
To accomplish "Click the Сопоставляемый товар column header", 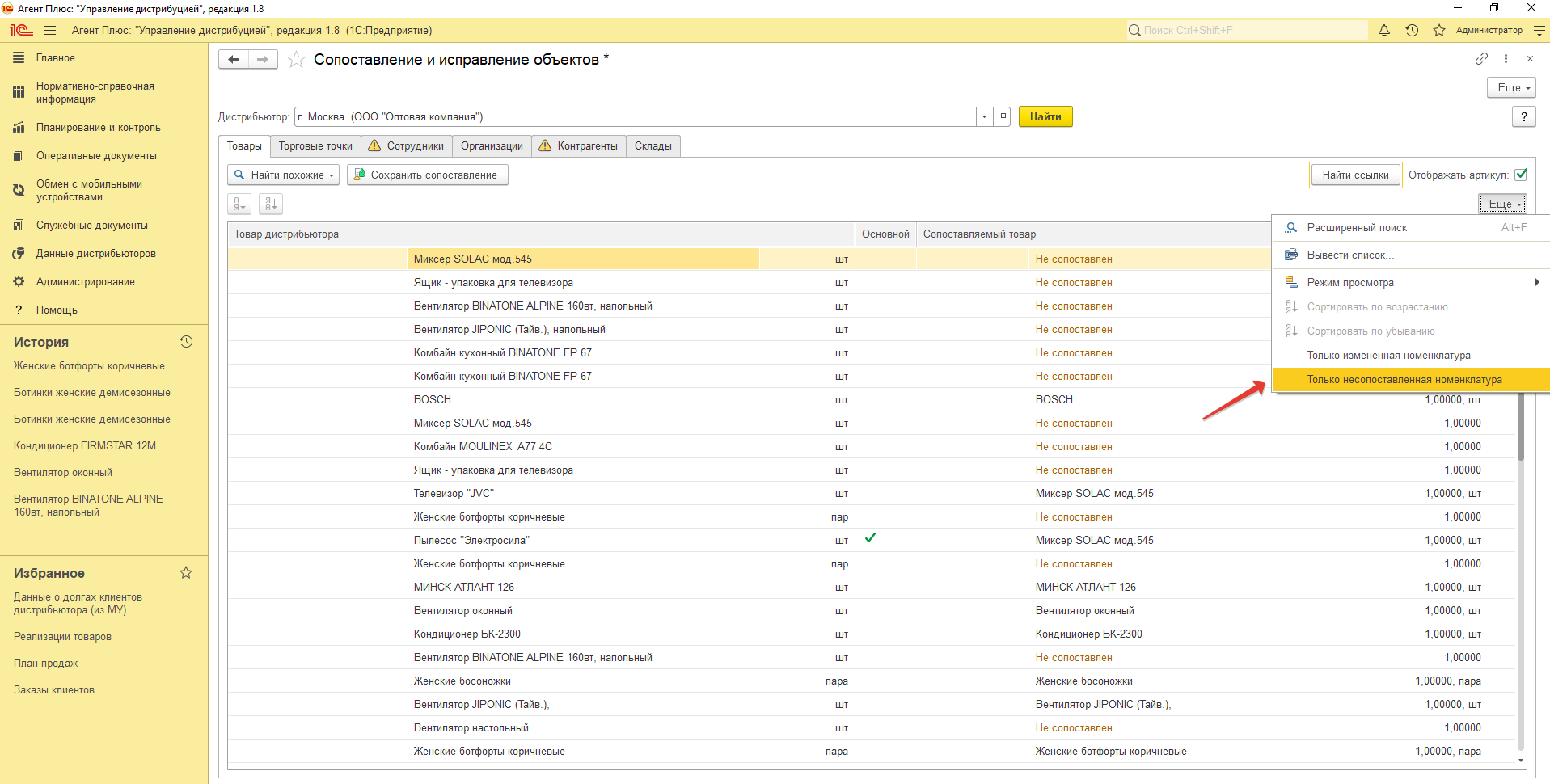I will click(1094, 234).
